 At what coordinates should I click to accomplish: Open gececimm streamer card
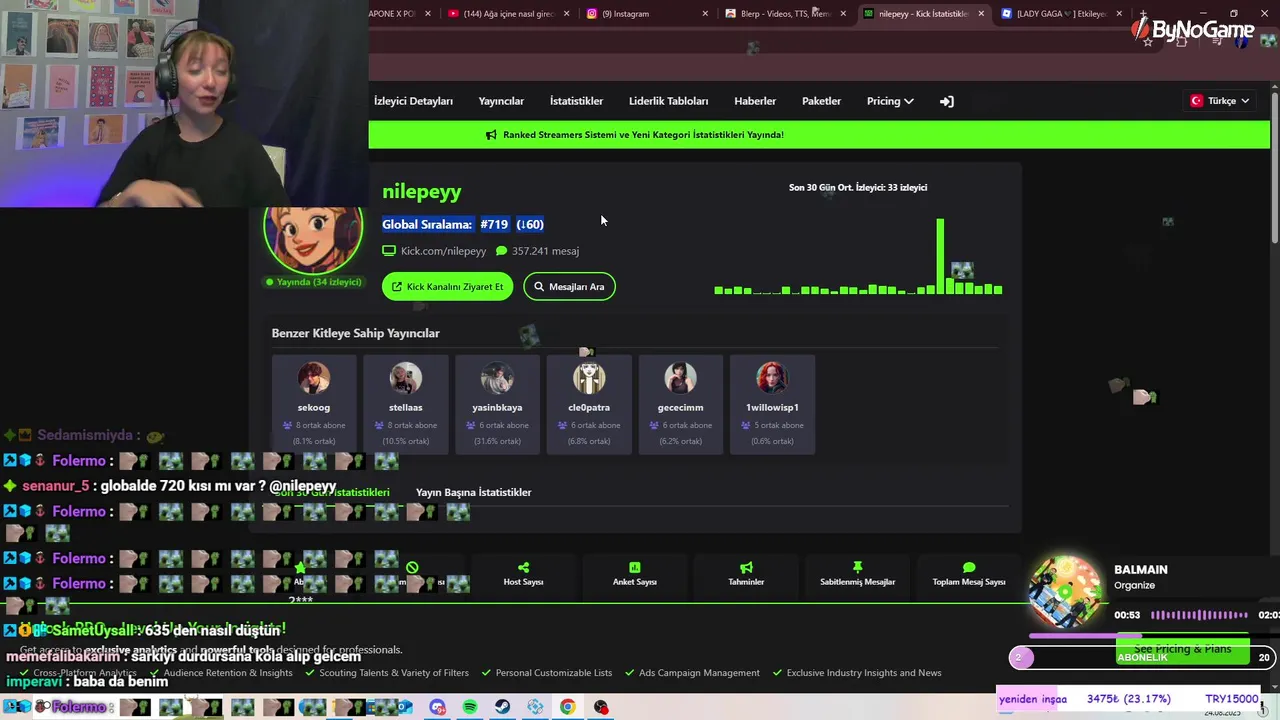point(680,404)
